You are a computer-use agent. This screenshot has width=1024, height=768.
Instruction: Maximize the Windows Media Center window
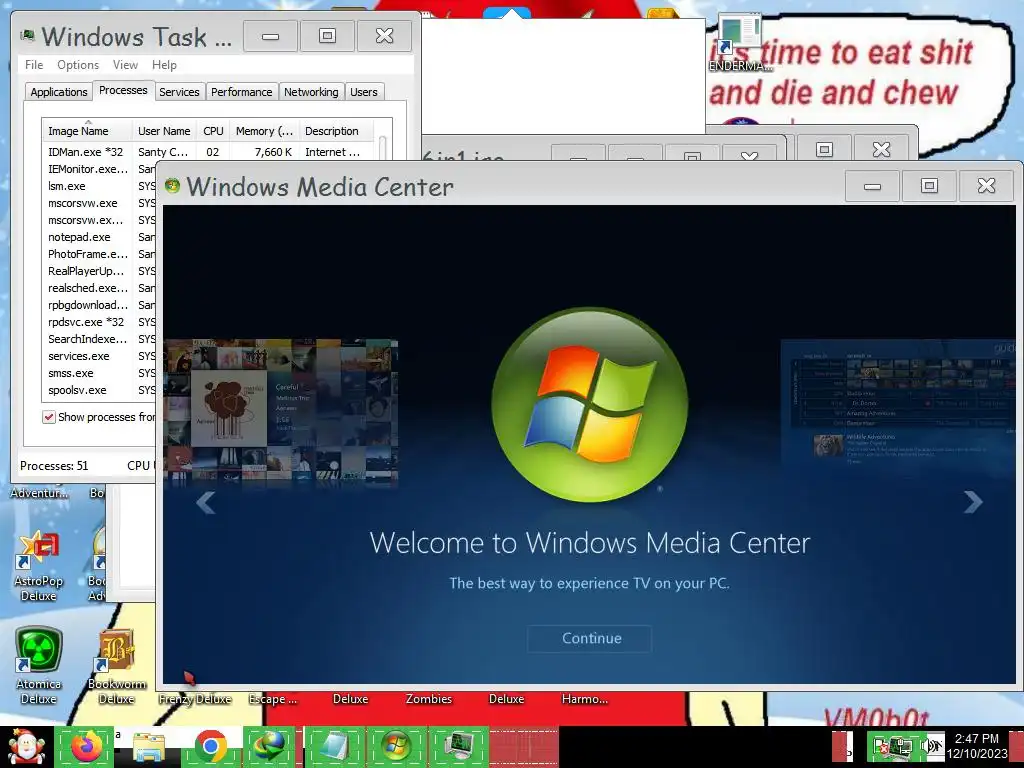click(x=929, y=186)
